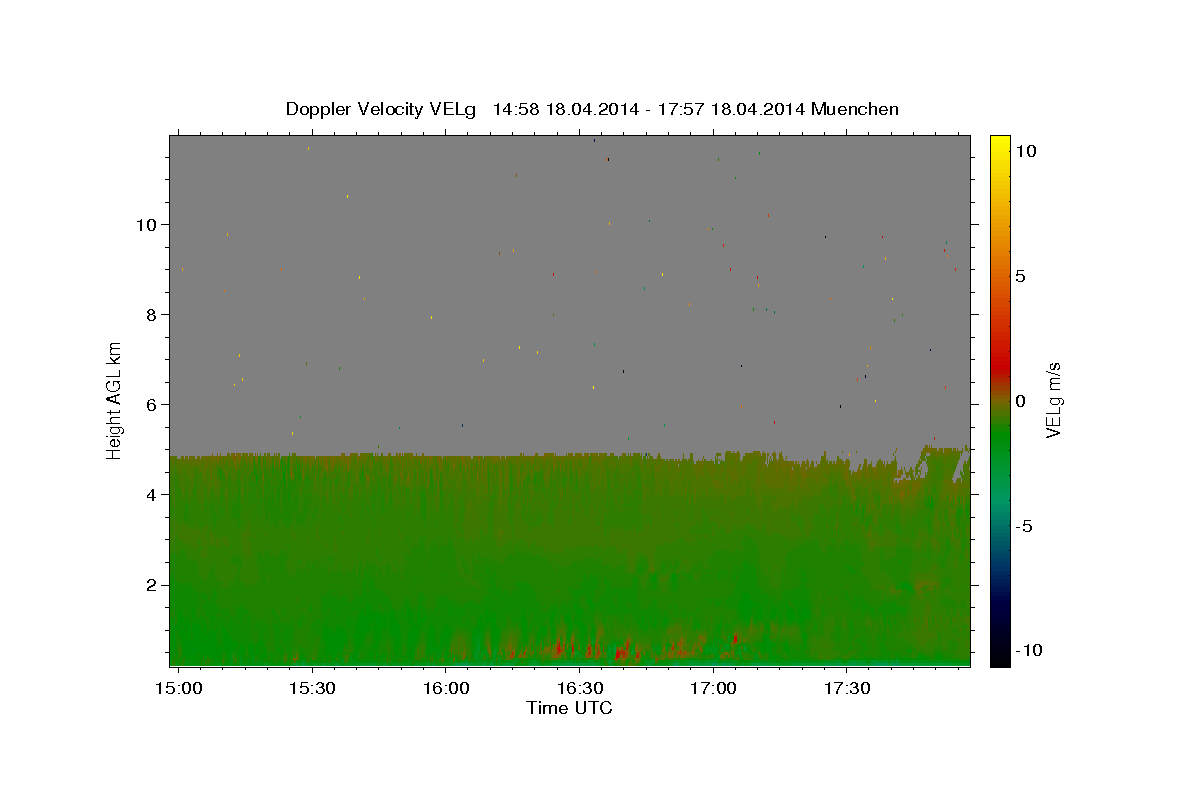Click the colorbar value -5
Screen dimensions: 1200x800
click(x=1025, y=526)
